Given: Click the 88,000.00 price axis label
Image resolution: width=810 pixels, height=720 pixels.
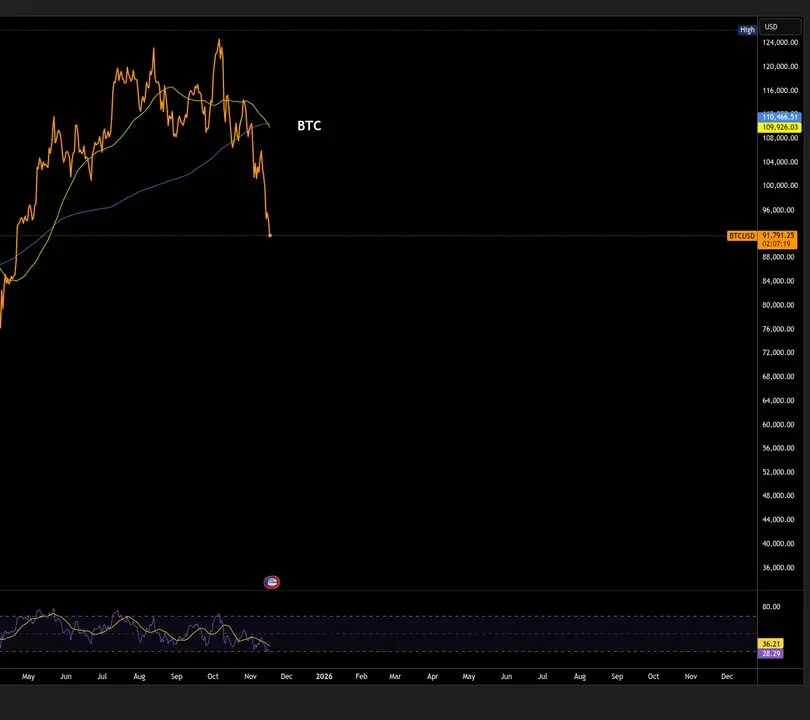Looking at the screenshot, I should pyautogui.click(x=778, y=257).
